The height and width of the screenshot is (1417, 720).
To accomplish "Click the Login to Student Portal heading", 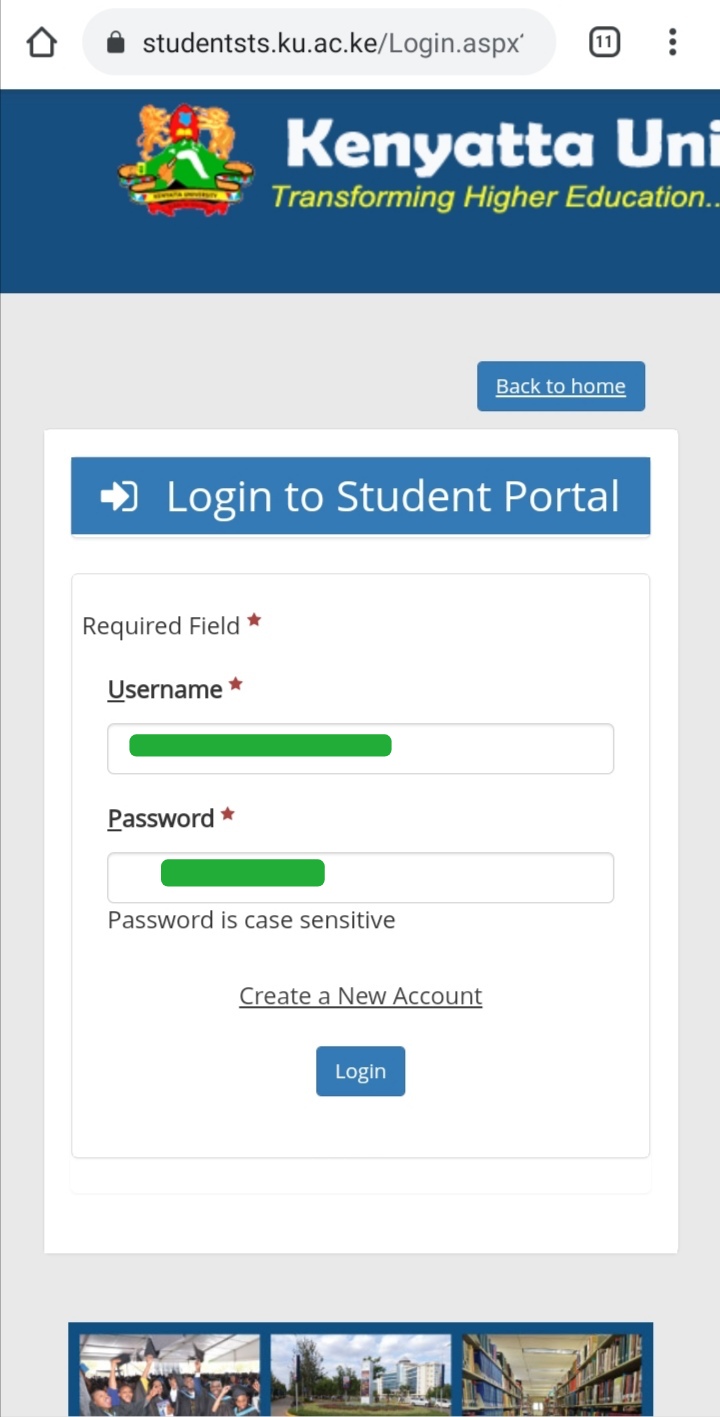I will [393, 496].
